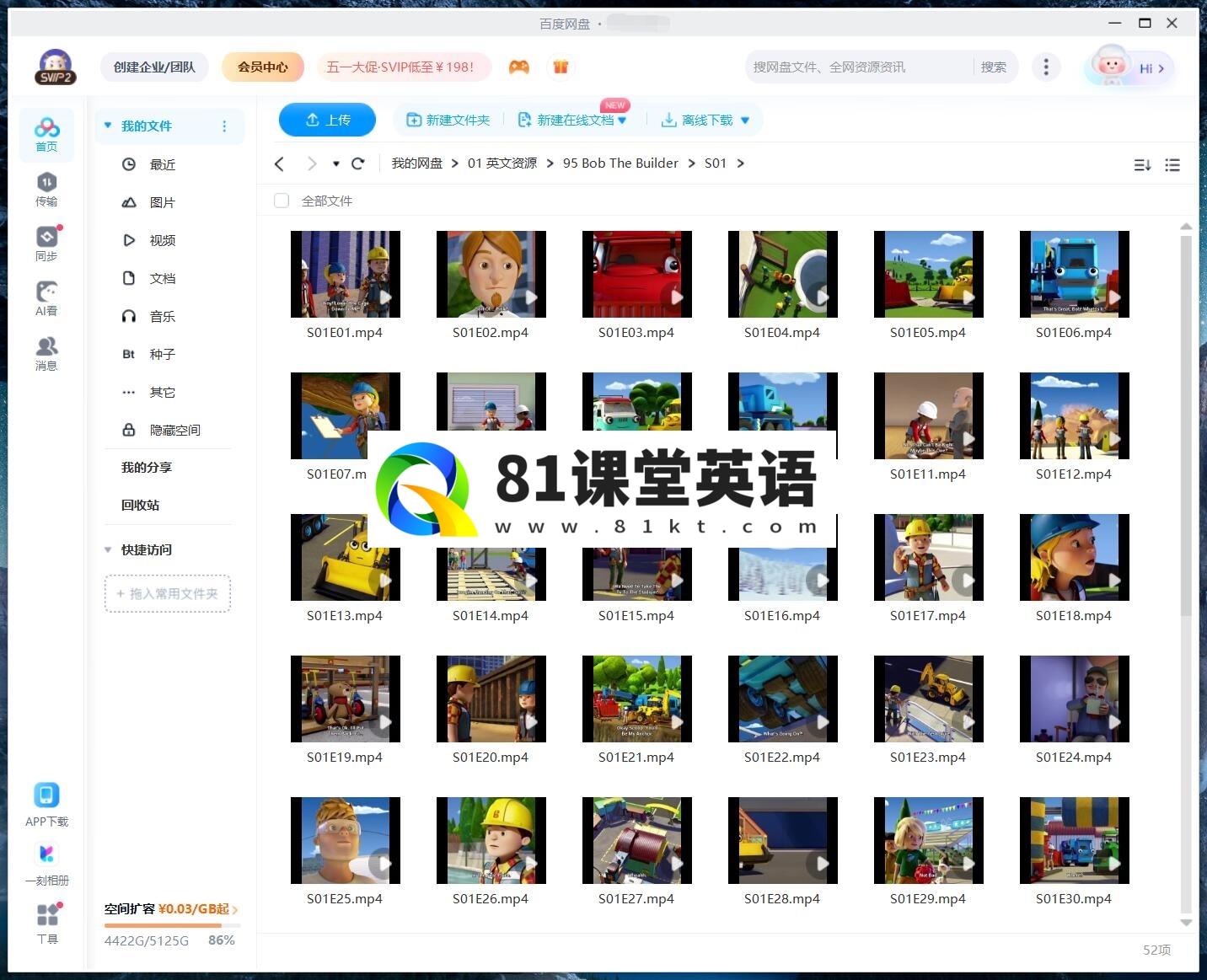Viewport: 1207px width, 980px height.
Task: Open the sort order icon
Action: point(1142,165)
